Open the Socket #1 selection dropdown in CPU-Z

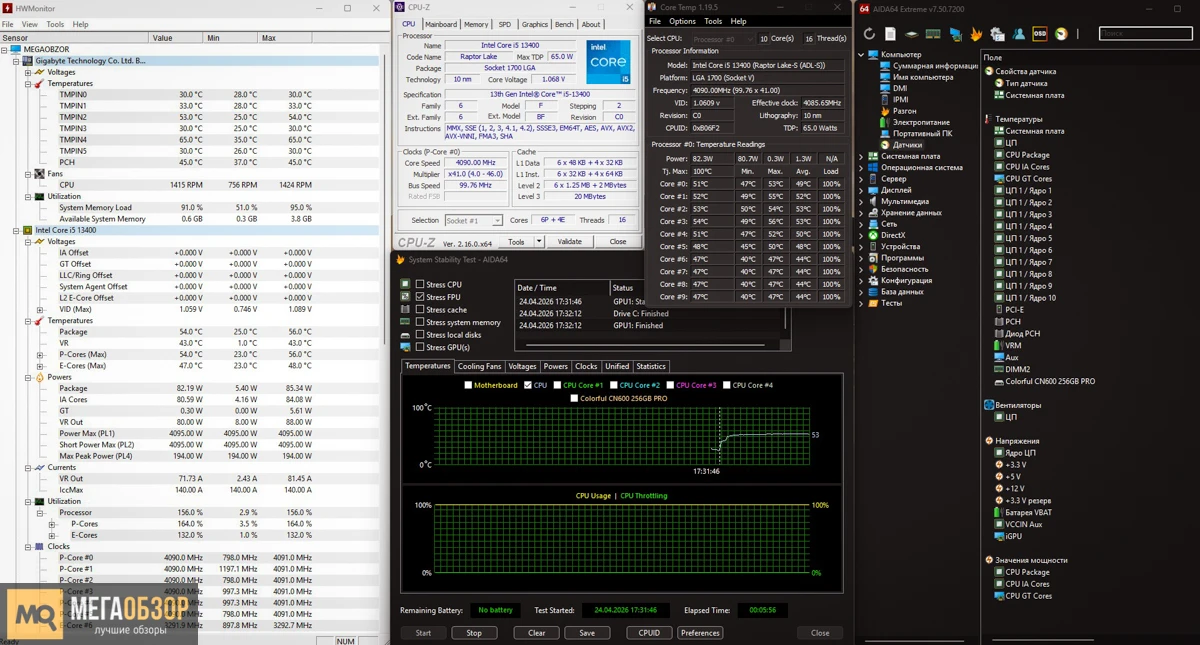point(473,221)
